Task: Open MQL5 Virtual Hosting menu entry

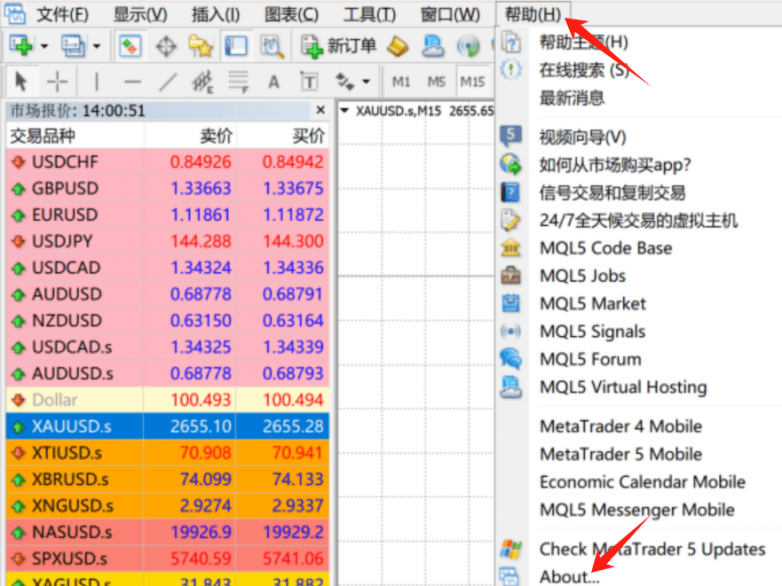Action: 623,387
